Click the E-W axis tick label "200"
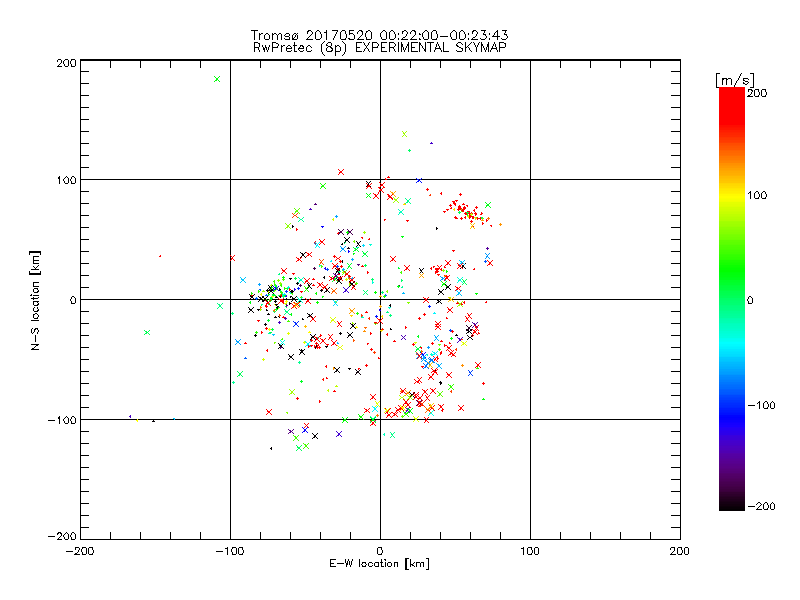The height and width of the screenshot is (600, 800). coord(679,551)
